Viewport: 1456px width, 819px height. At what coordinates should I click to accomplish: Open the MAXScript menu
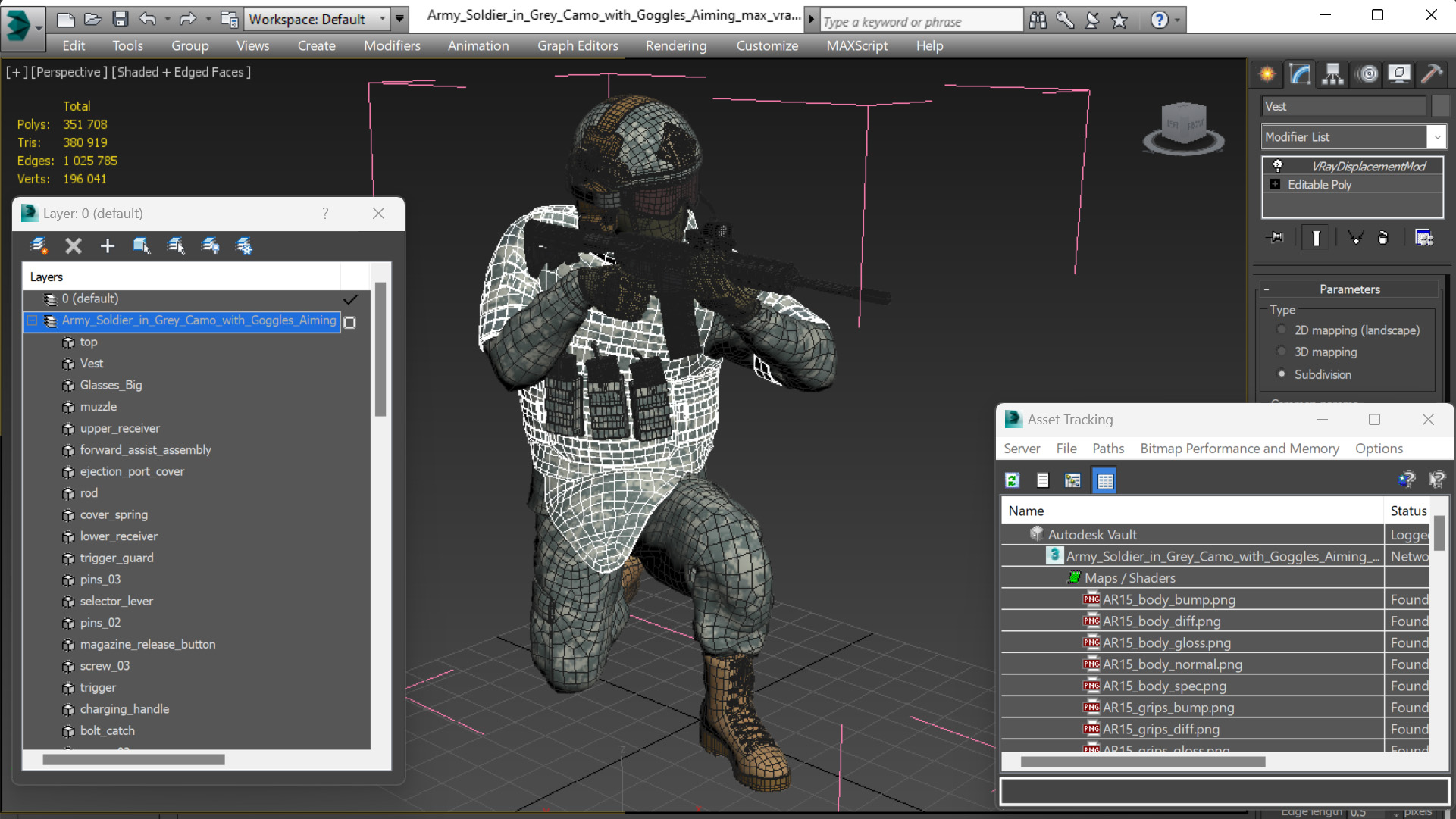(857, 45)
